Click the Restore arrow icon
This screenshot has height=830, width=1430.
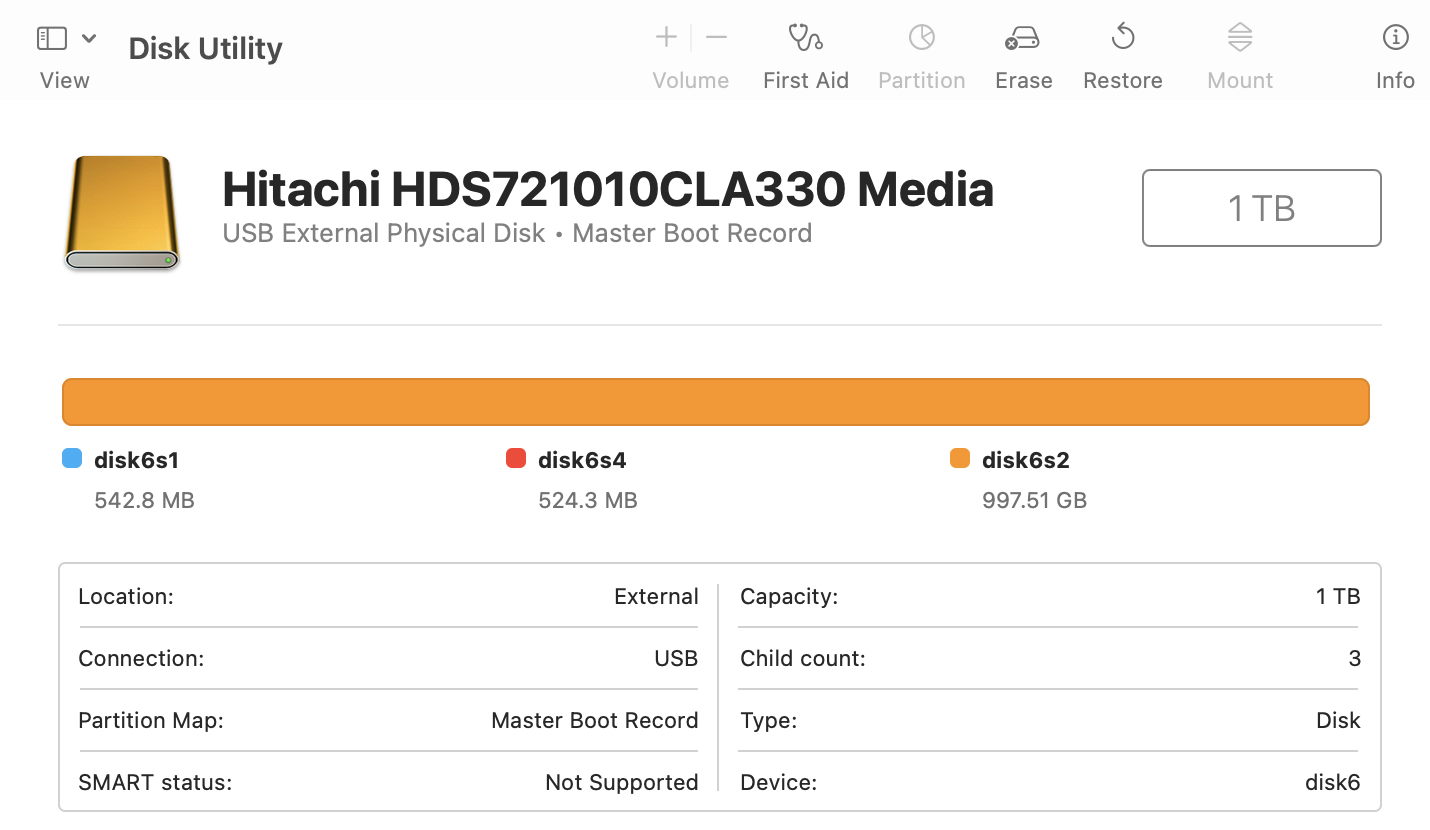pyautogui.click(x=1123, y=38)
